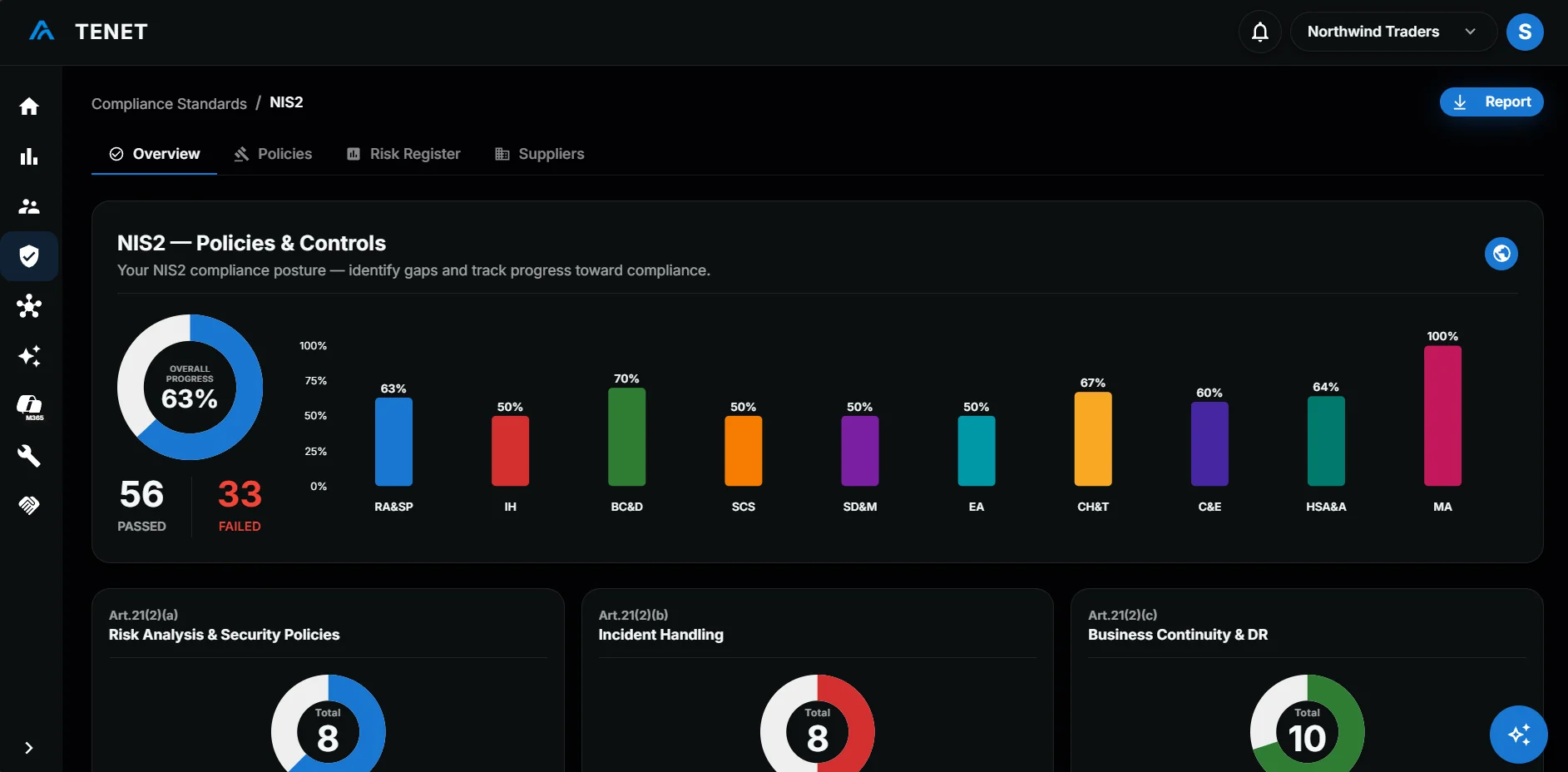Open the user avatar S menu

click(x=1525, y=32)
